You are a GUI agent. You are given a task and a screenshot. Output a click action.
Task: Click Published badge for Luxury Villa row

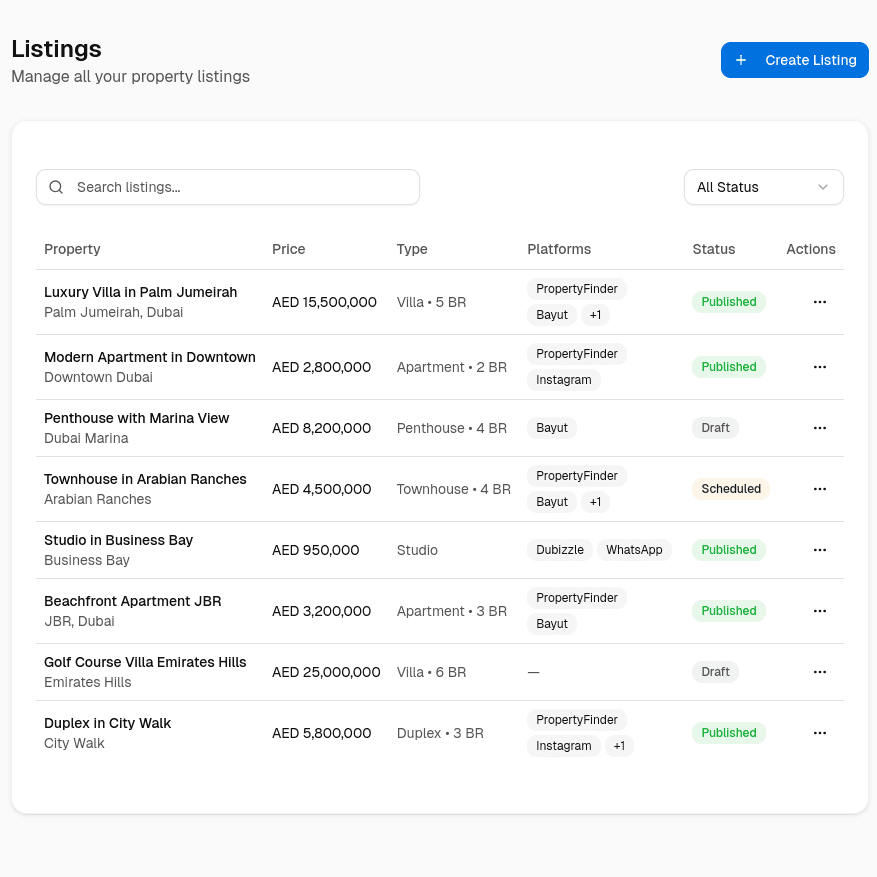729,302
